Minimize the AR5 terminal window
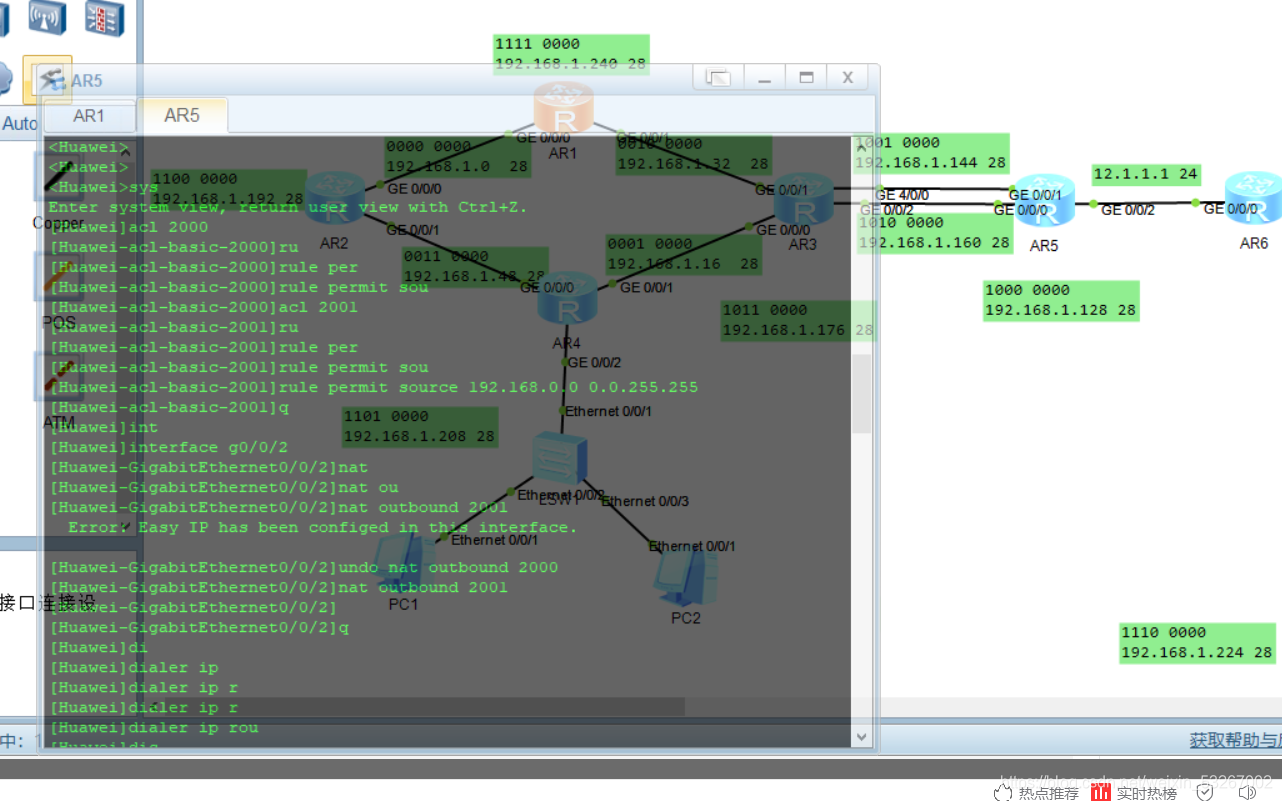Image resolution: width=1282 pixels, height=801 pixels. click(x=763, y=77)
